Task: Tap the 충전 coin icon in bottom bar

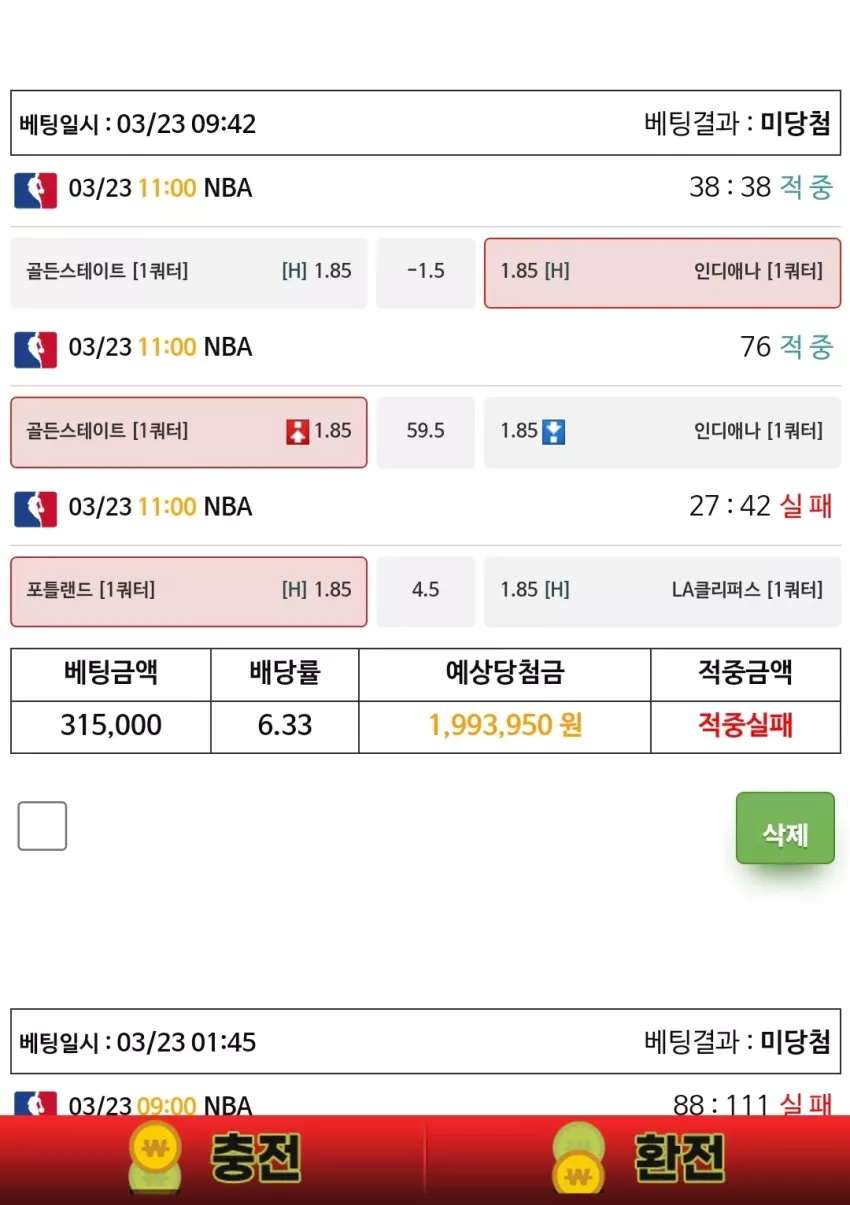Action: pyautogui.click(x=156, y=1157)
